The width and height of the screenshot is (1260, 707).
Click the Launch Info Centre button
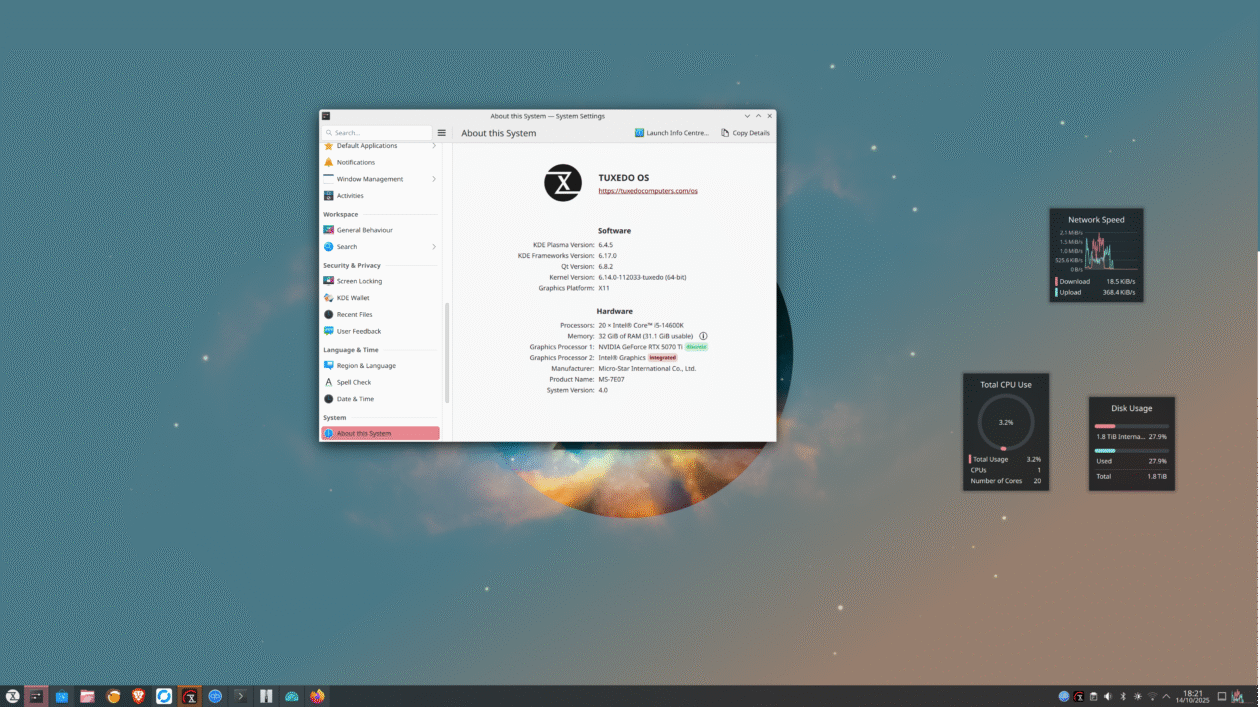click(671, 133)
